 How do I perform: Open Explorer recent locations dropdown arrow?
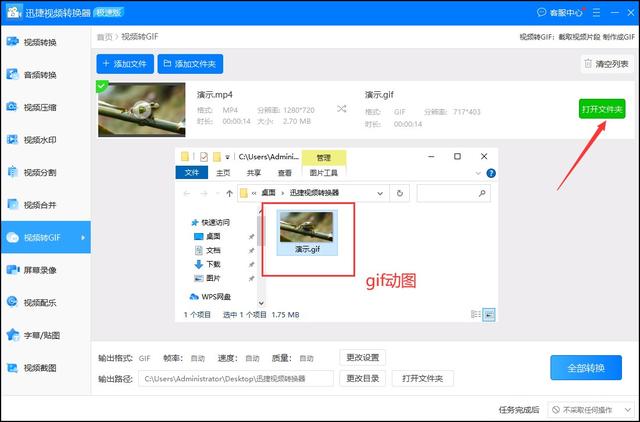coord(217,193)
